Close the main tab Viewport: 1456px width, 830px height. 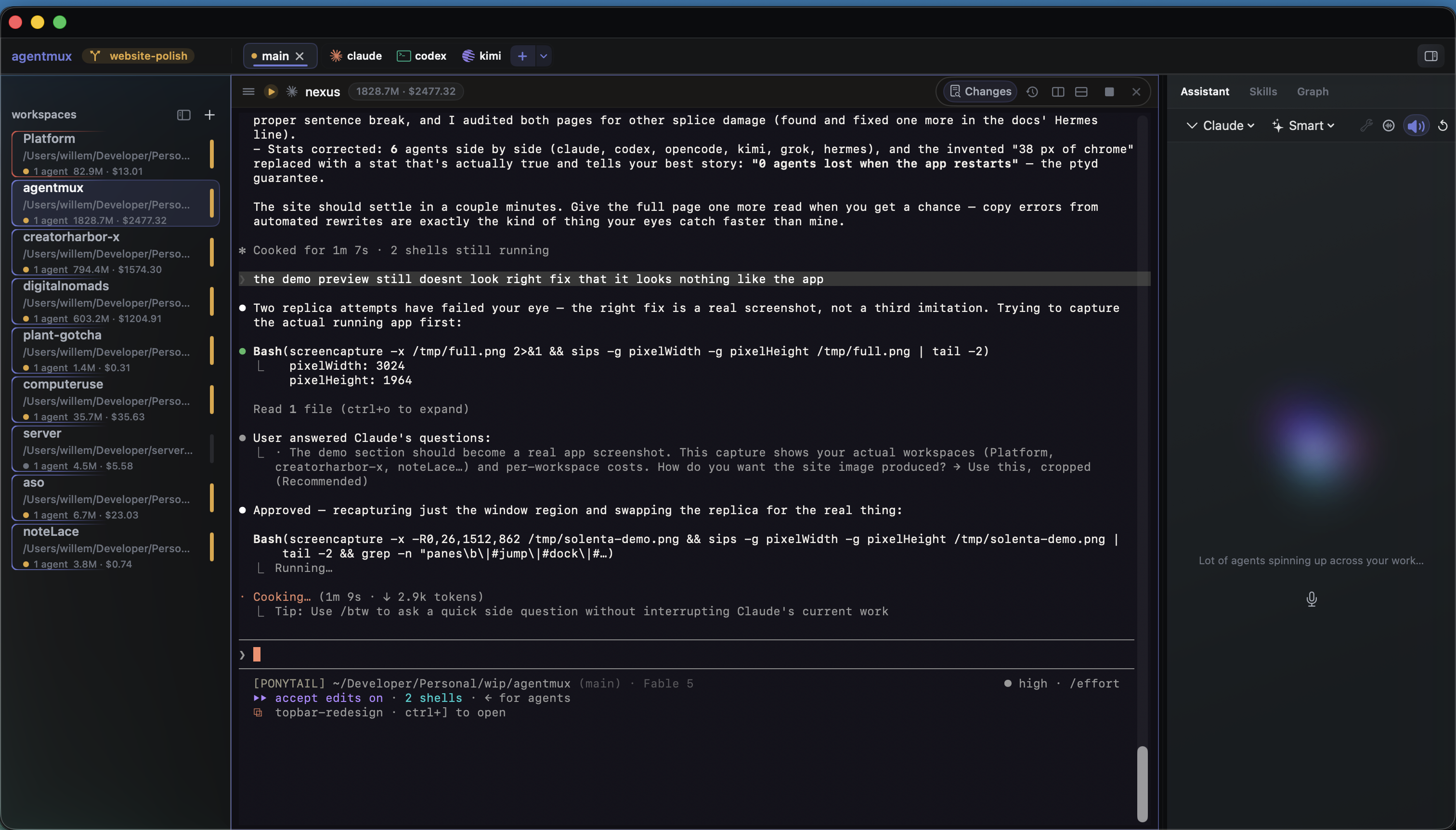click(300, 56)
